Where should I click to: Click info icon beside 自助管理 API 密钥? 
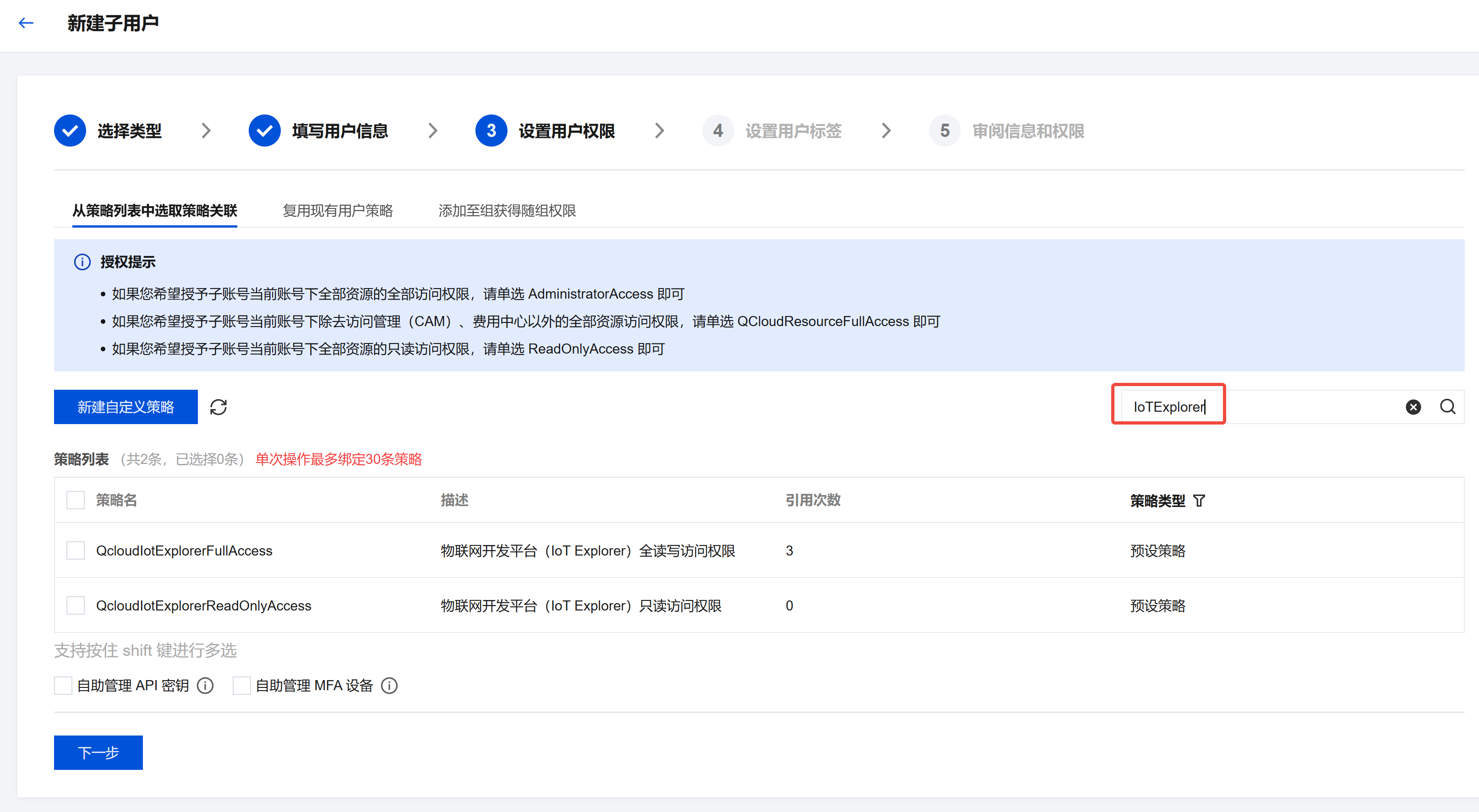pyautogui.click(x=205, y=686)
